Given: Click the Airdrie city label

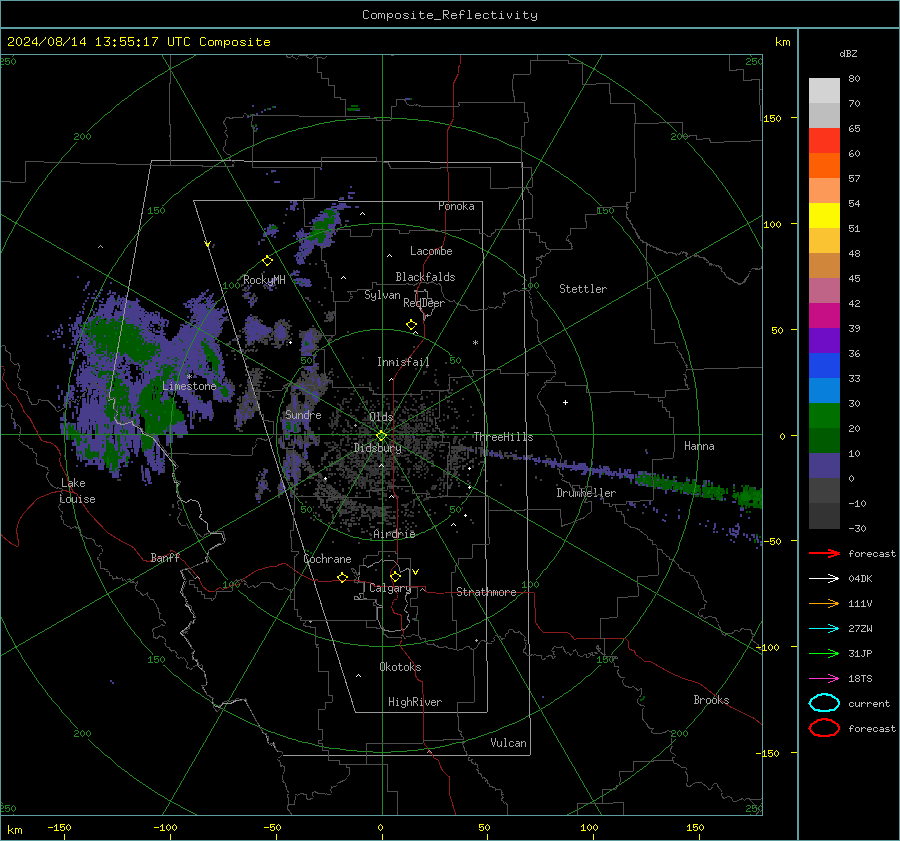Looking at the screenshot, I should pos(394,534).
